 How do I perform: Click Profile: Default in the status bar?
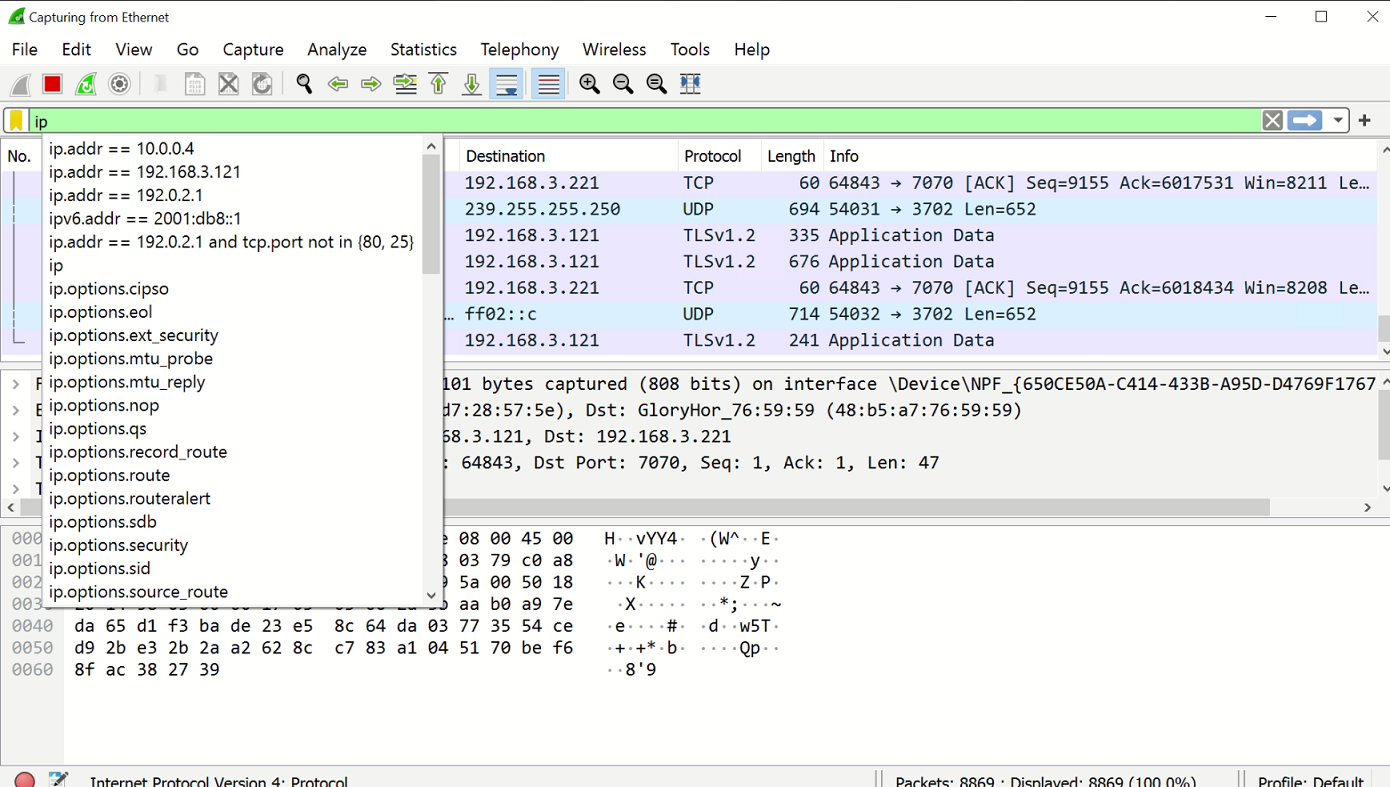click(1310, 781)
